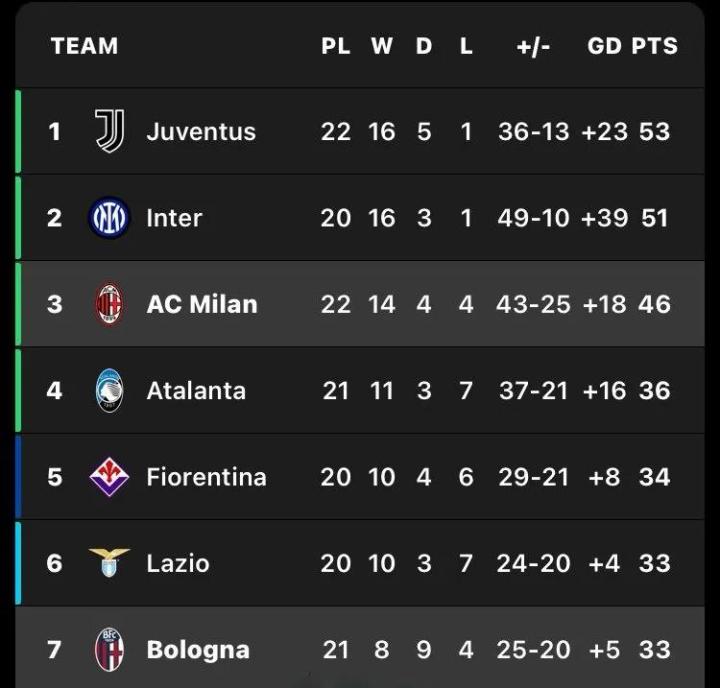This screenshot has width=720, height=688.
Task: Click the TEAM column header
Action: click(x=84, y=46)
